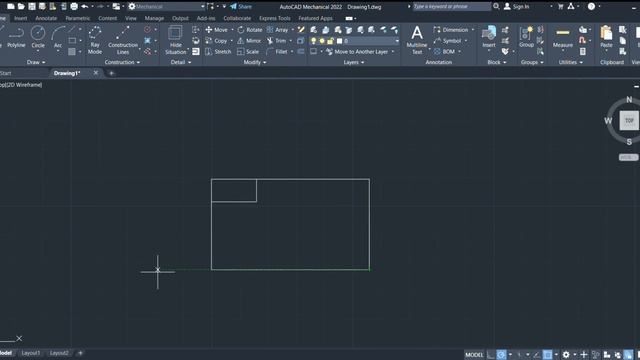The height and width of the screenshot is (360, 640).
Task: Click the Save icon in quick access toolbar
Action: pyautogui.click(x=31, y=7)
